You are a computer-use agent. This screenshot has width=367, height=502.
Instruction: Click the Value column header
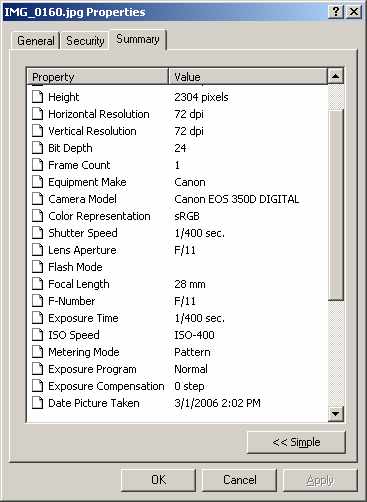tap(248, 77)
